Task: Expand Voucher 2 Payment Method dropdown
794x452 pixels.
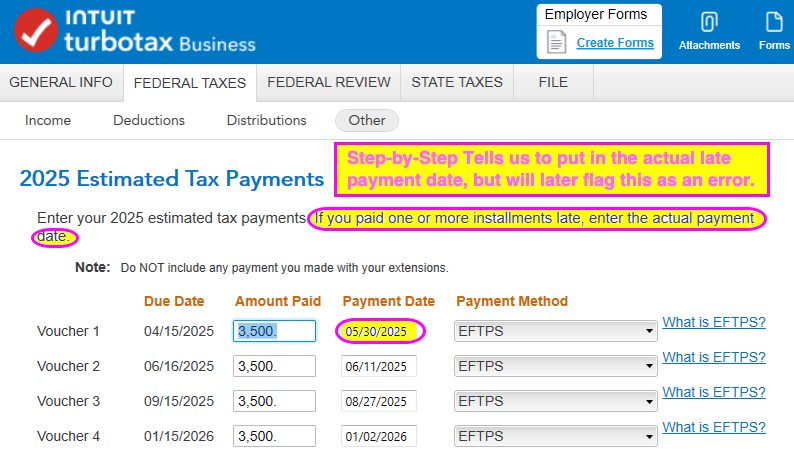Action: pos(555,367)
